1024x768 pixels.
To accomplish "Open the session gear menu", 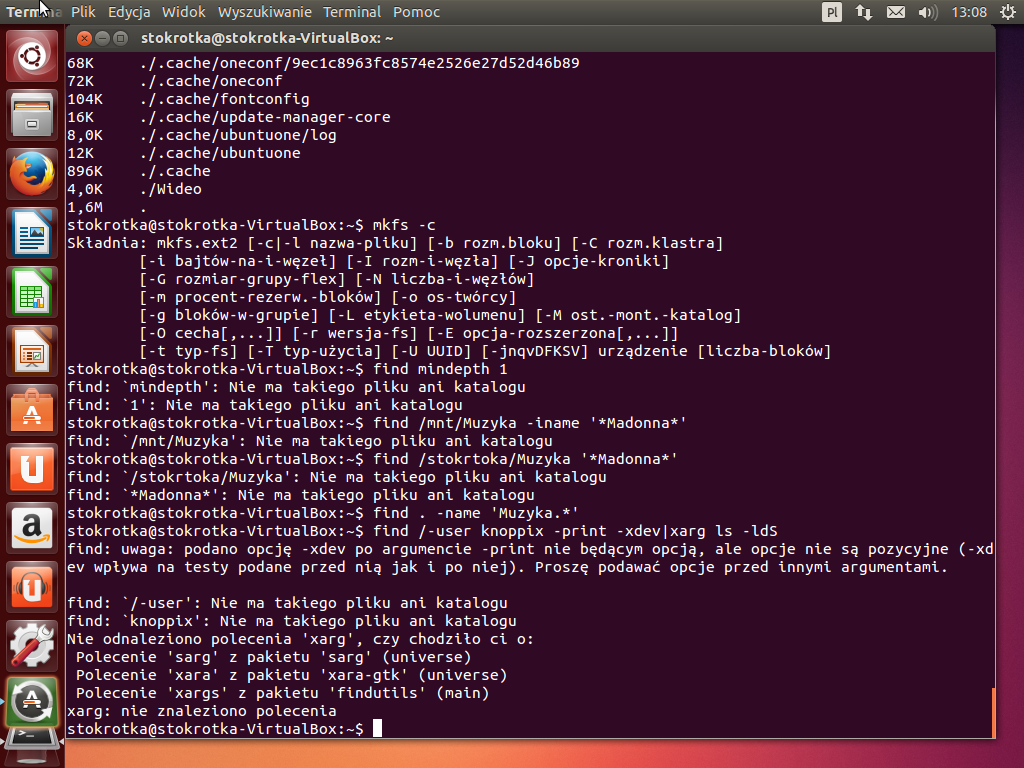I will pyautogui.click(x=1007, y=12).
